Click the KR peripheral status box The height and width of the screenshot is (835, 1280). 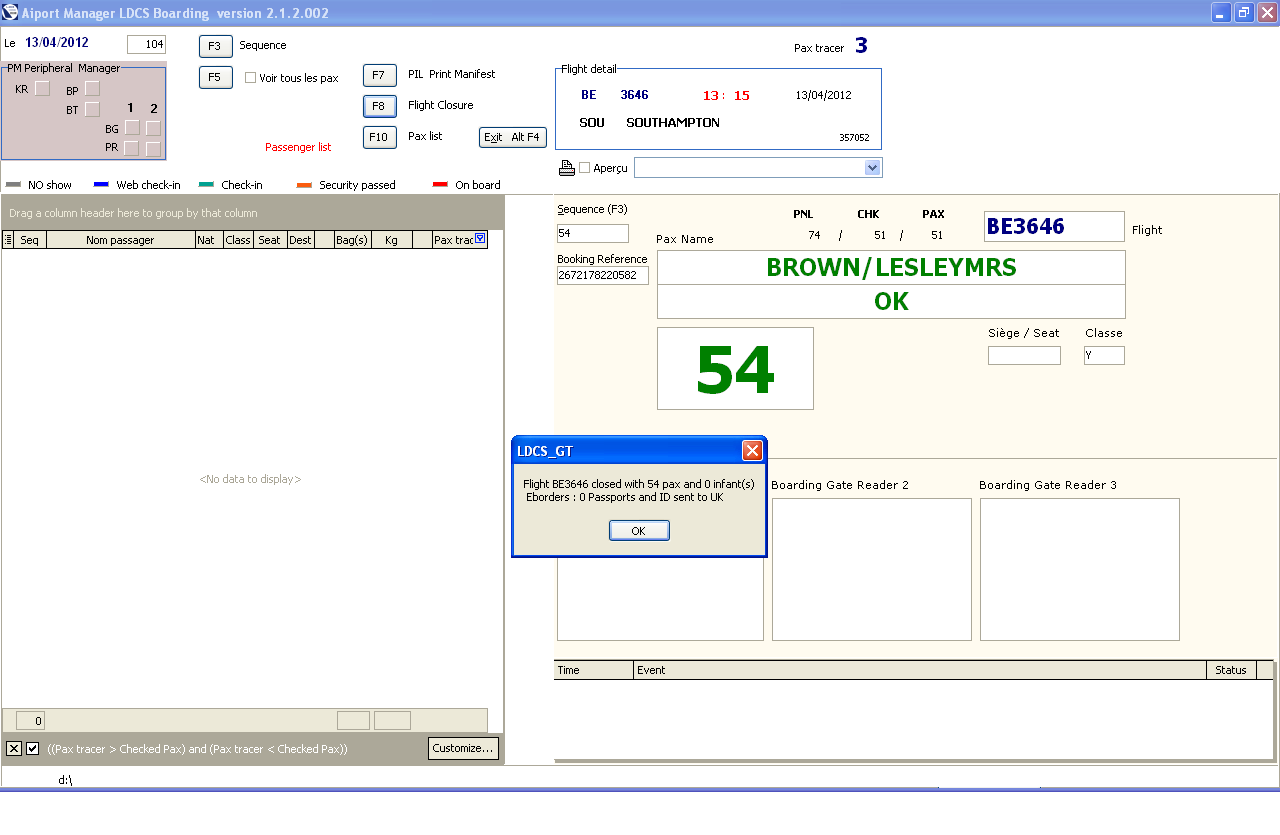click(x=42, y=89)
